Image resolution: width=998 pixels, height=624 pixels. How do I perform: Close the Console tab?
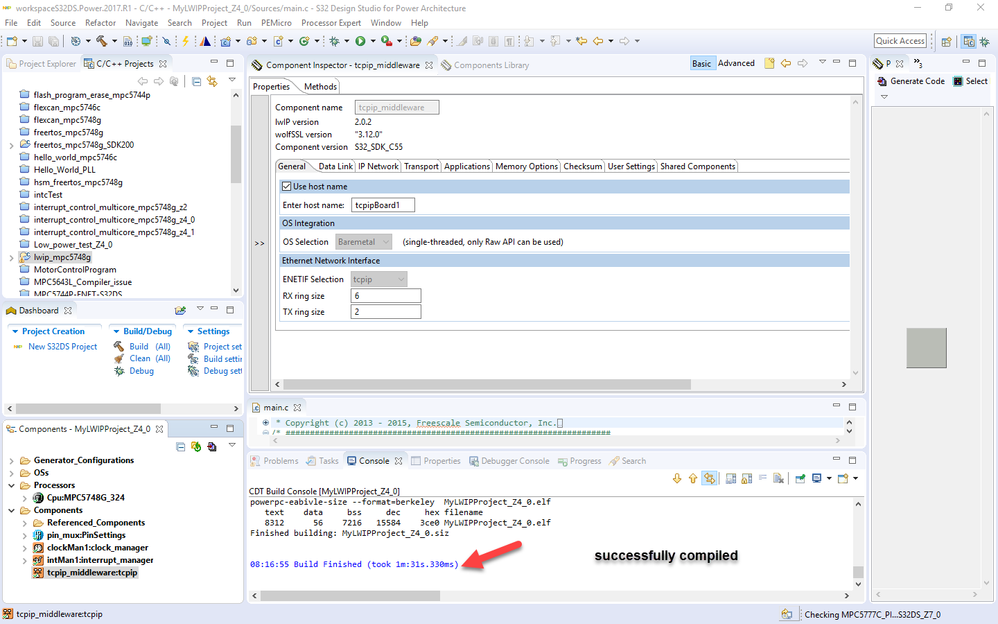(398, 461)
